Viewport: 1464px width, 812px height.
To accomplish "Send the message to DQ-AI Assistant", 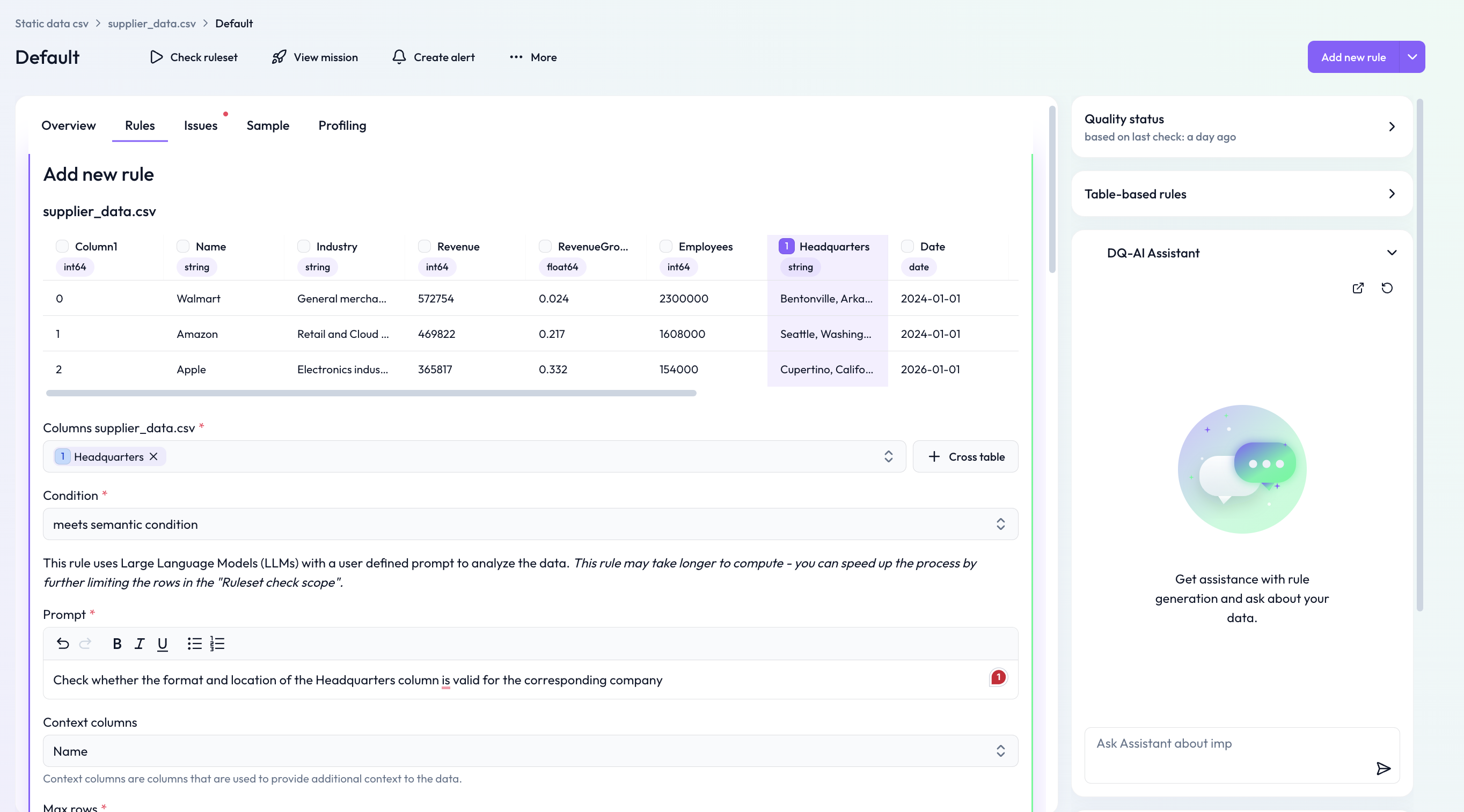I will tap(1383, 768).
